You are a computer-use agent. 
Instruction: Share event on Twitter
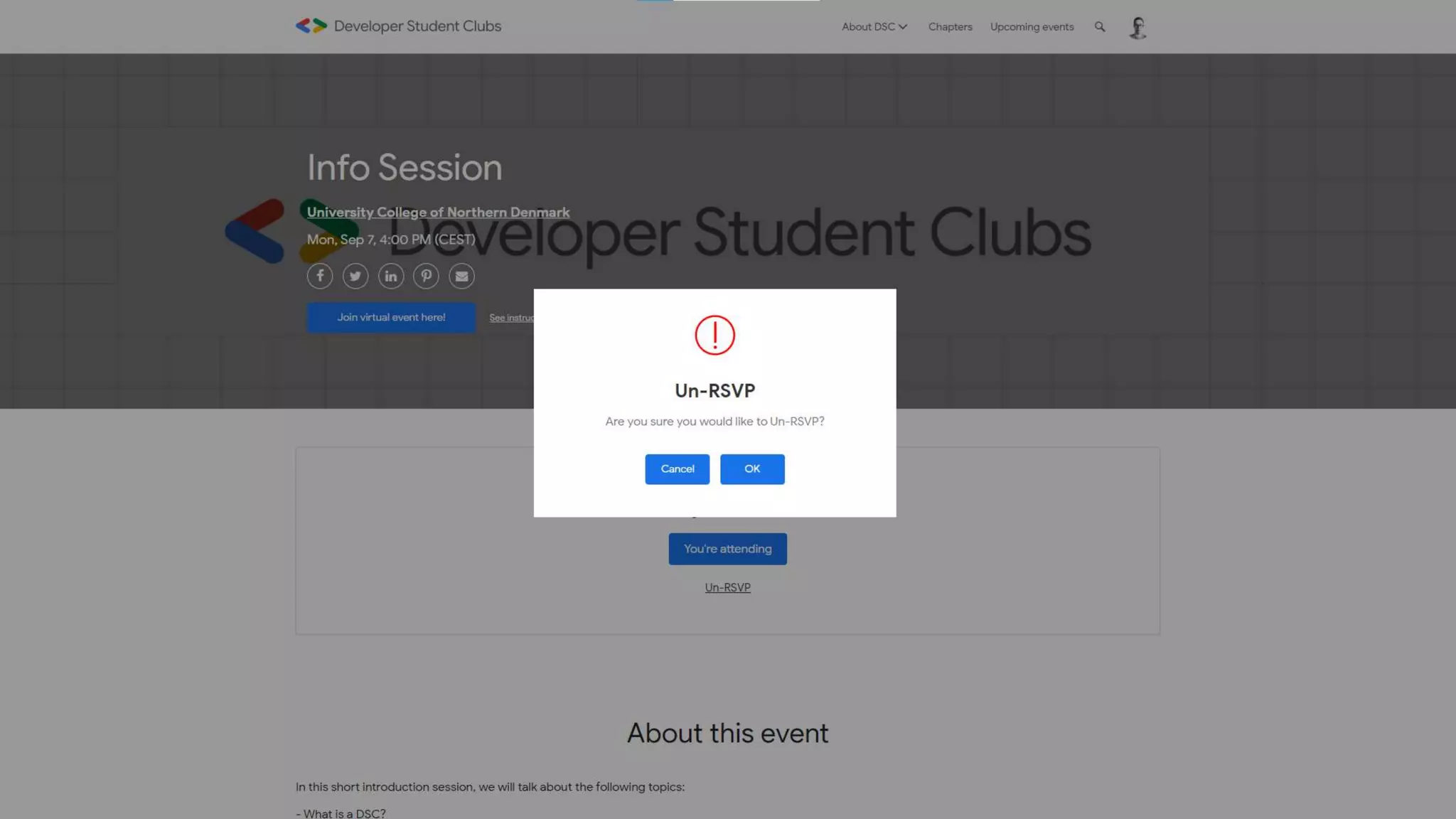355,276
